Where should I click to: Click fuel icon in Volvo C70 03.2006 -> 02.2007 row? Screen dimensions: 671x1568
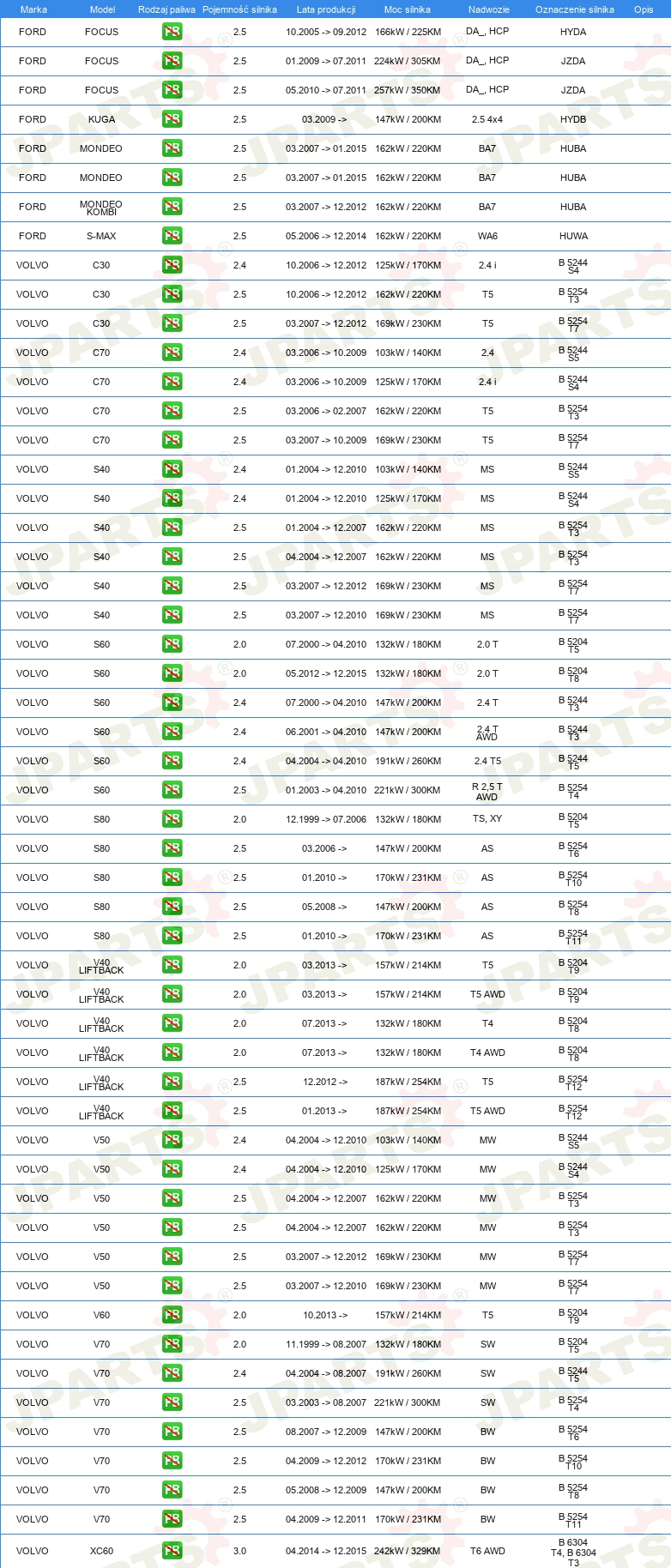[172, 411]
